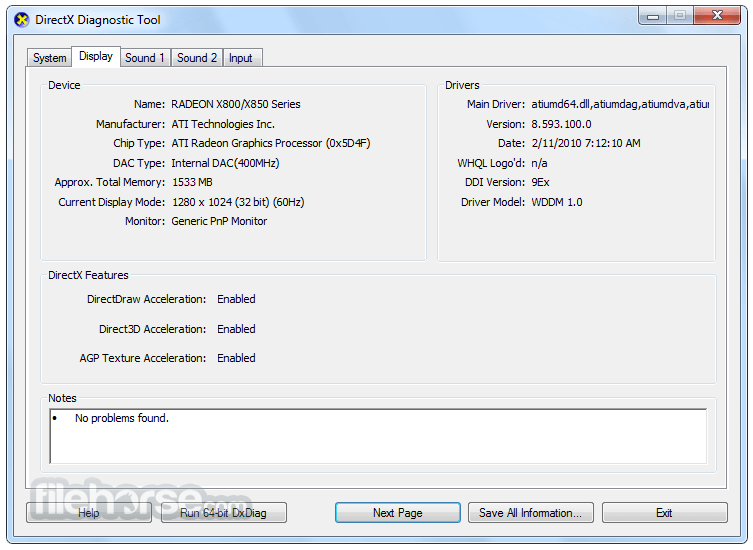Click memory value '1533 MB'
This screenshot has height=550, width=753.
[192, 182]
